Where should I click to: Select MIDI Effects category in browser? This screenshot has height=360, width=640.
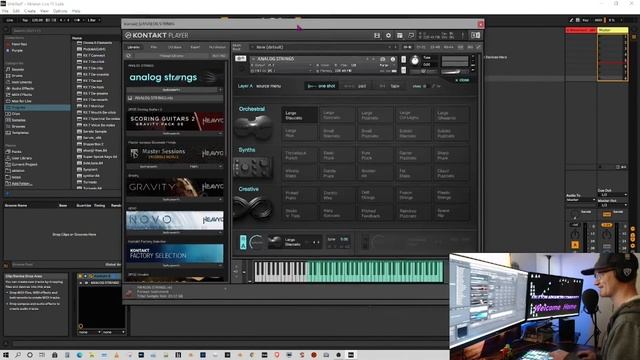click(22, 95)
